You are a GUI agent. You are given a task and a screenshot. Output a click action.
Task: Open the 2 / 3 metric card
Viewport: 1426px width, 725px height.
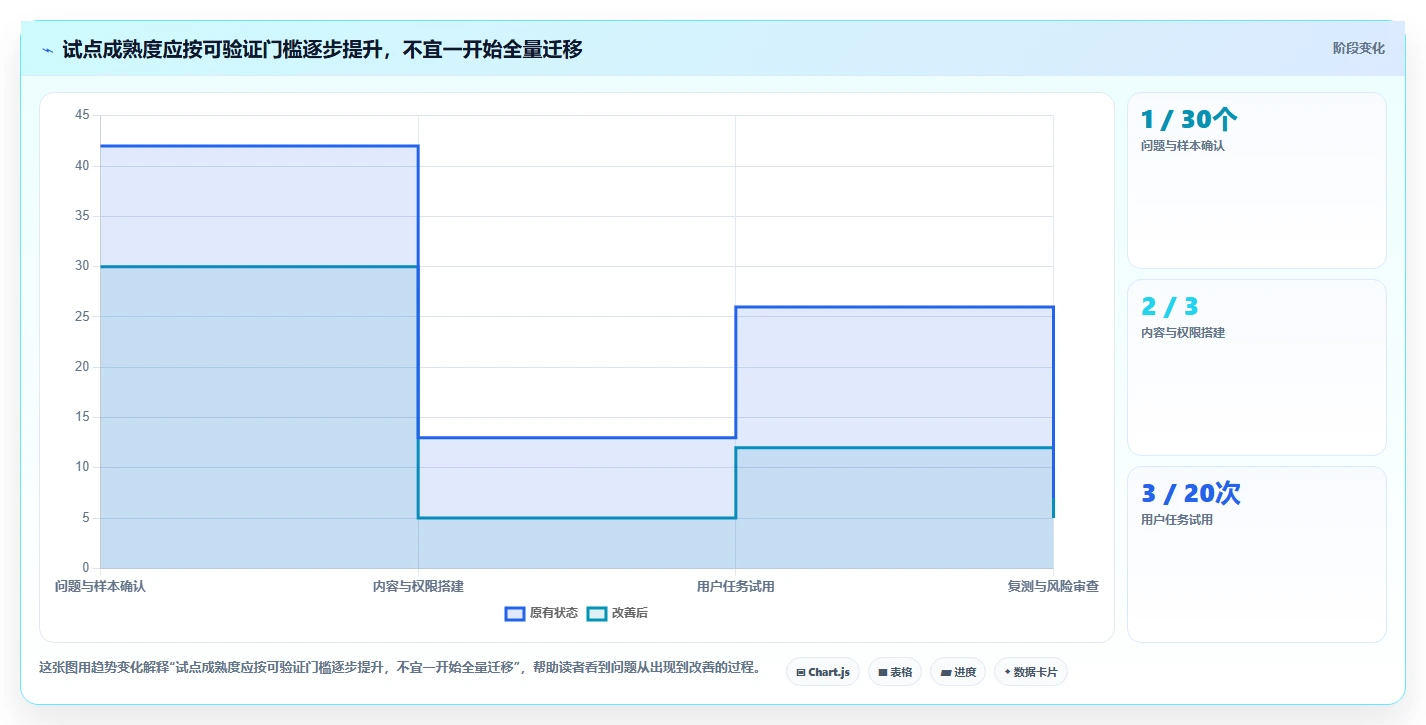click(x=1257, y=368)
